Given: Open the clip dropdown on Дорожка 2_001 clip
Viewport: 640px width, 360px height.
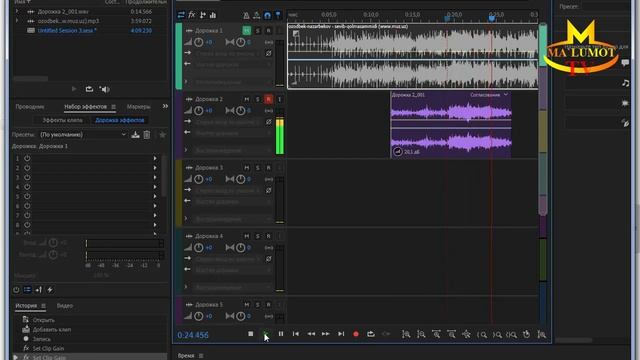Looking at the screenshot, I should click(x=506, y=95).
